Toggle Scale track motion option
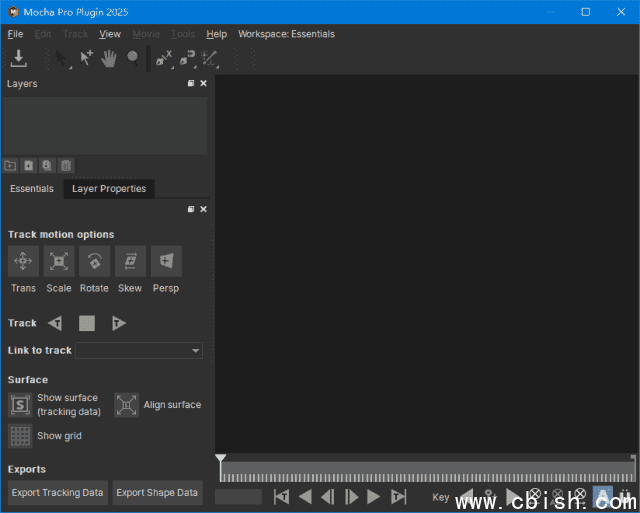Screen dimensions: 640x513 pos(59,261)
